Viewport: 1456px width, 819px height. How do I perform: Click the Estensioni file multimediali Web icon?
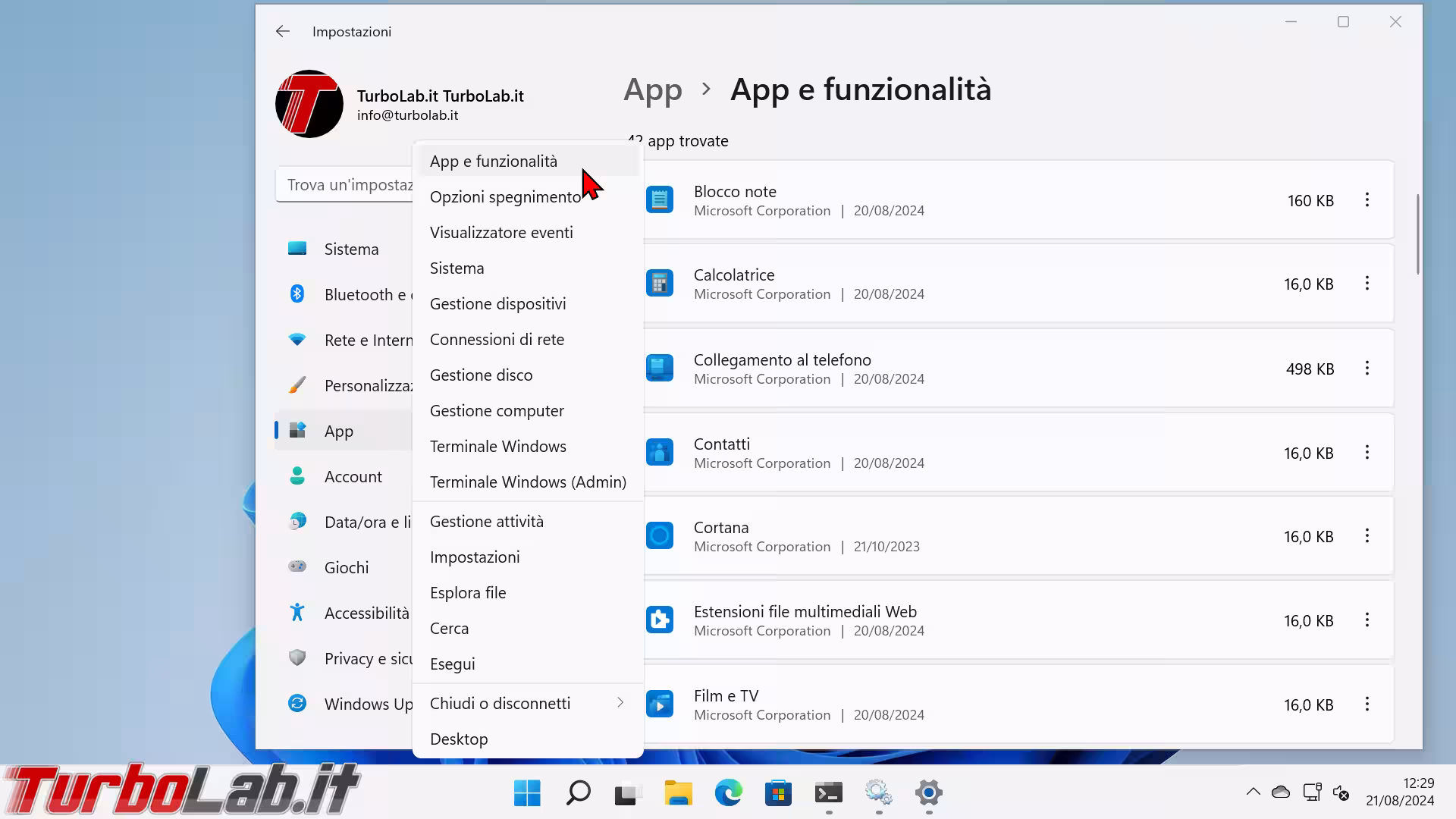[659, 620]
